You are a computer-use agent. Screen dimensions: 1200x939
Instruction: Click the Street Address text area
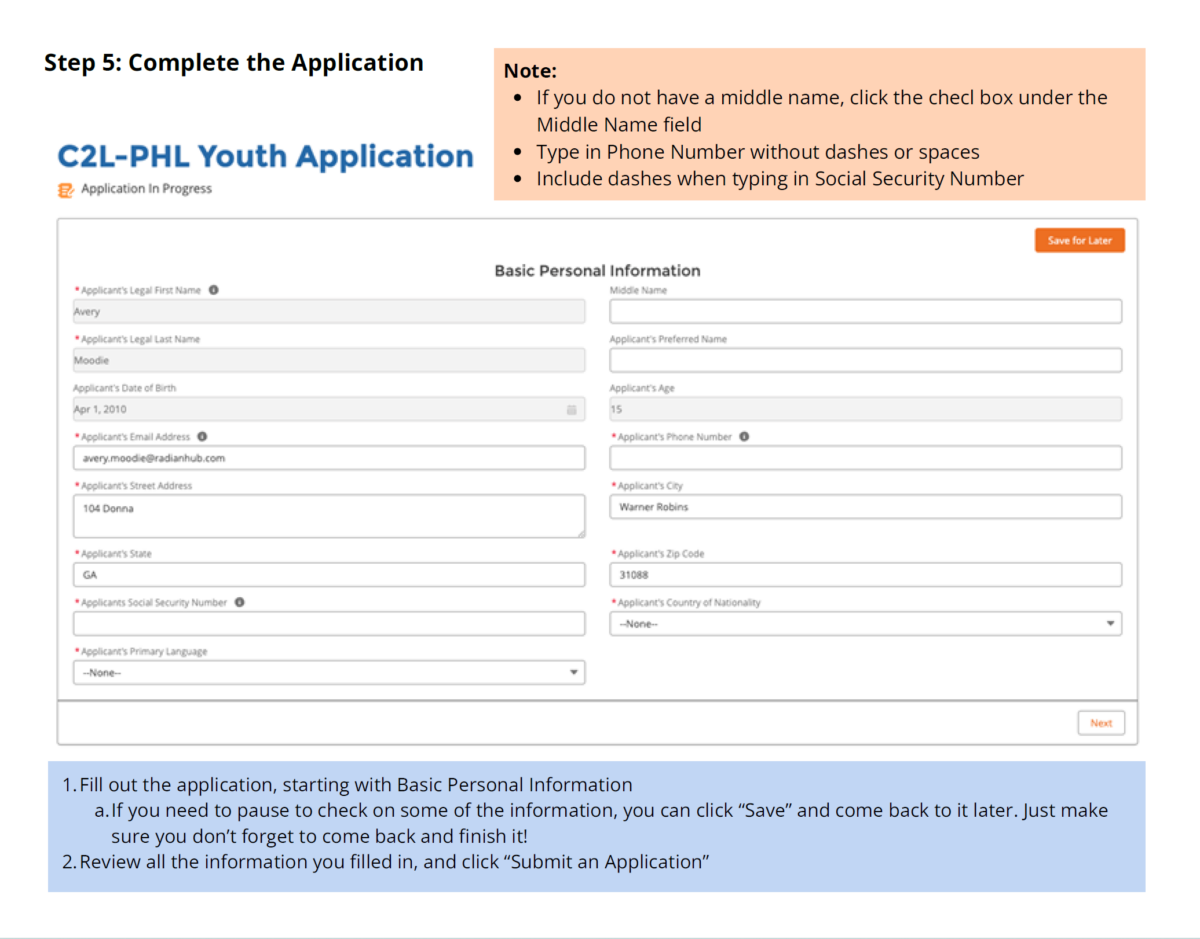(x=328, y=516)
